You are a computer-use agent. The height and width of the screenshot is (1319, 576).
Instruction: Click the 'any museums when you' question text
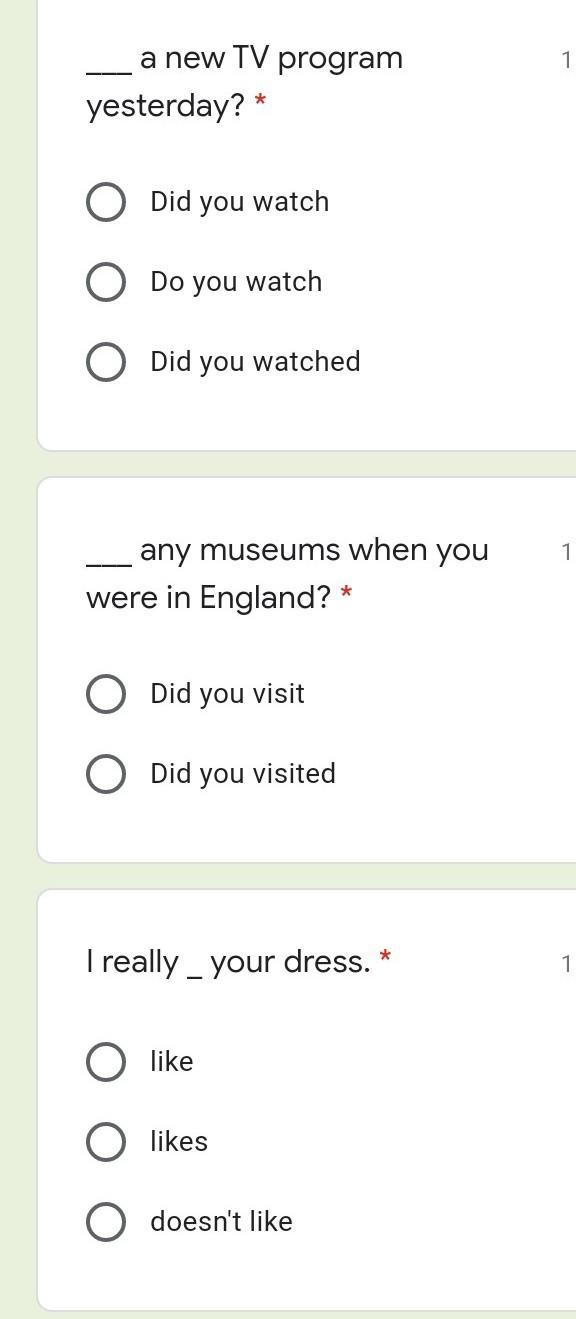click(314, 551)
